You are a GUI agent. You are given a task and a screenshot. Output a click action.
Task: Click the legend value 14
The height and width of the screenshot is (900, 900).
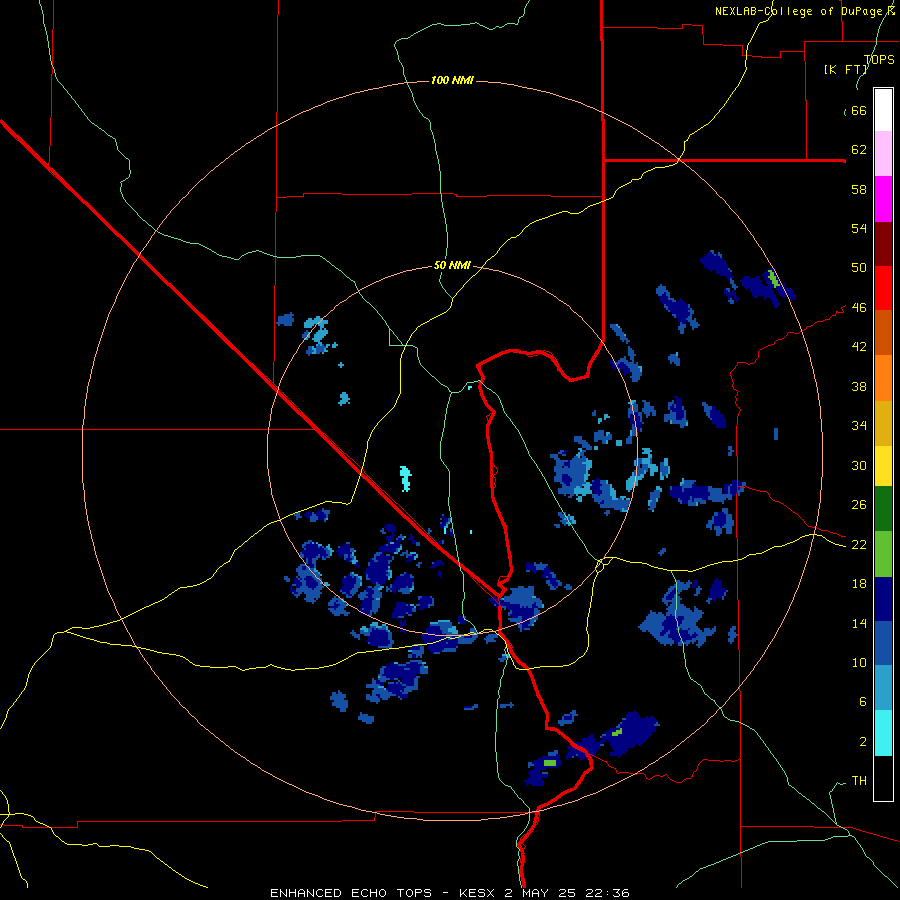859,623
